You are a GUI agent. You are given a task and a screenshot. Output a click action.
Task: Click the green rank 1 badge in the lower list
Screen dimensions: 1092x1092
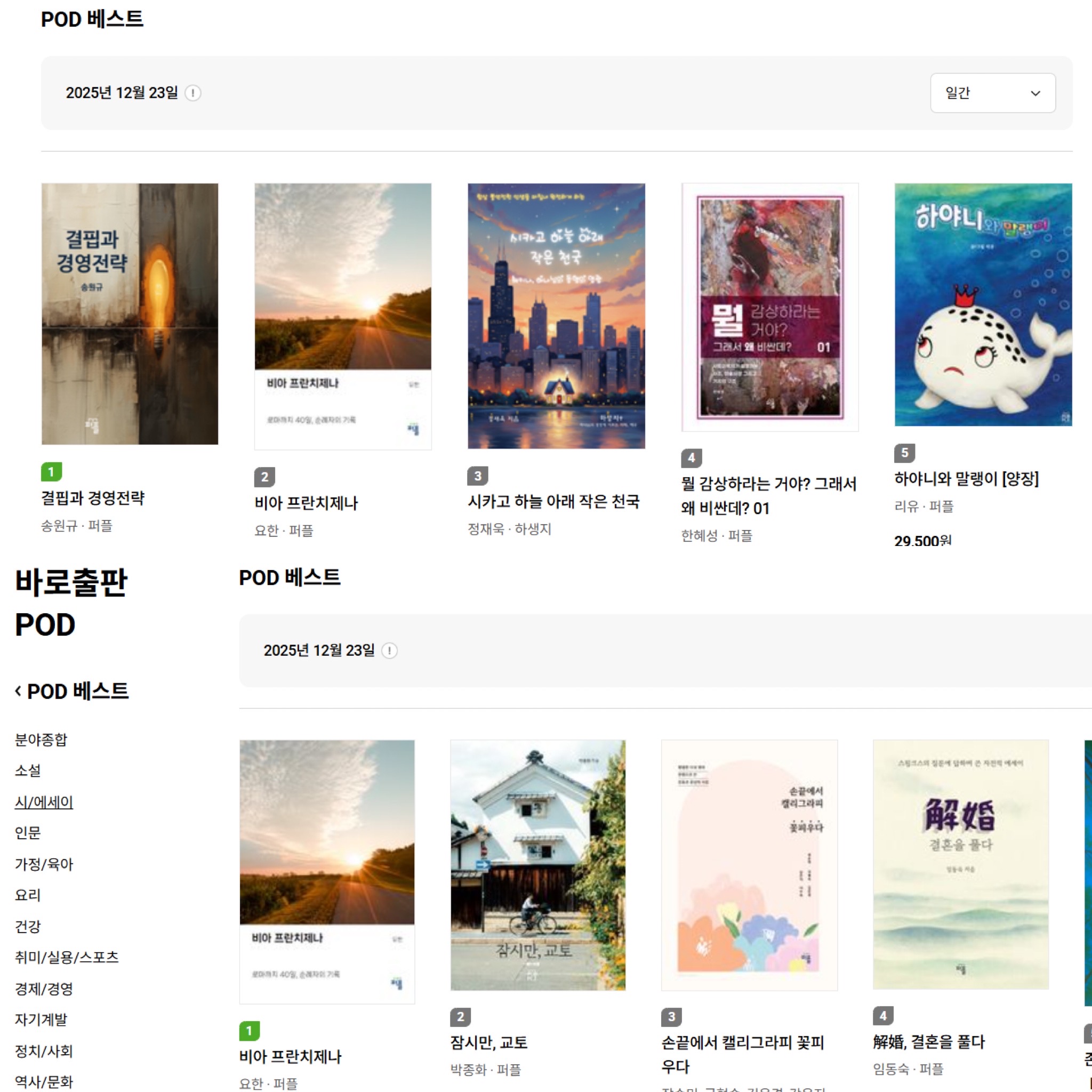249,1031
